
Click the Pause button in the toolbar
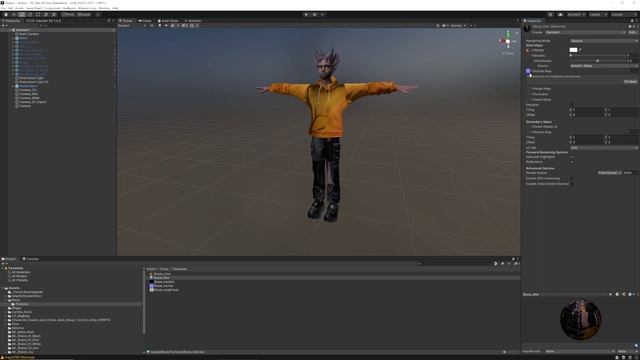coord(314,14)
